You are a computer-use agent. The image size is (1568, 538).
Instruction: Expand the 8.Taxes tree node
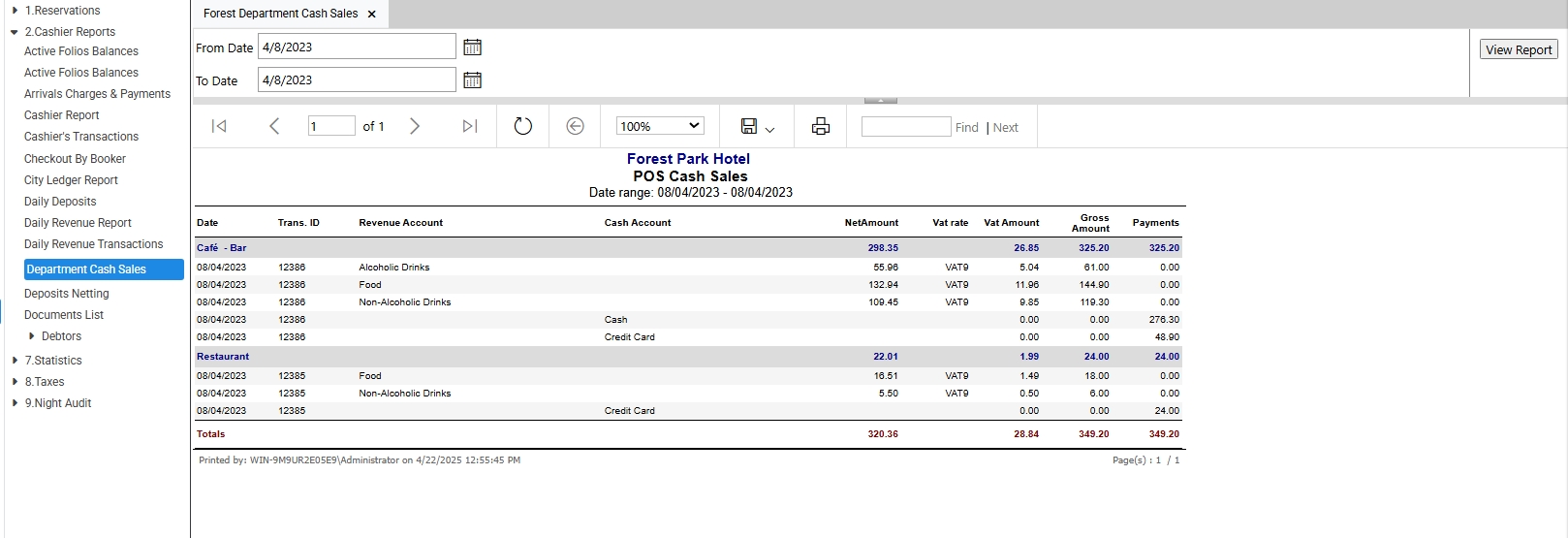[x=15, y=382]
